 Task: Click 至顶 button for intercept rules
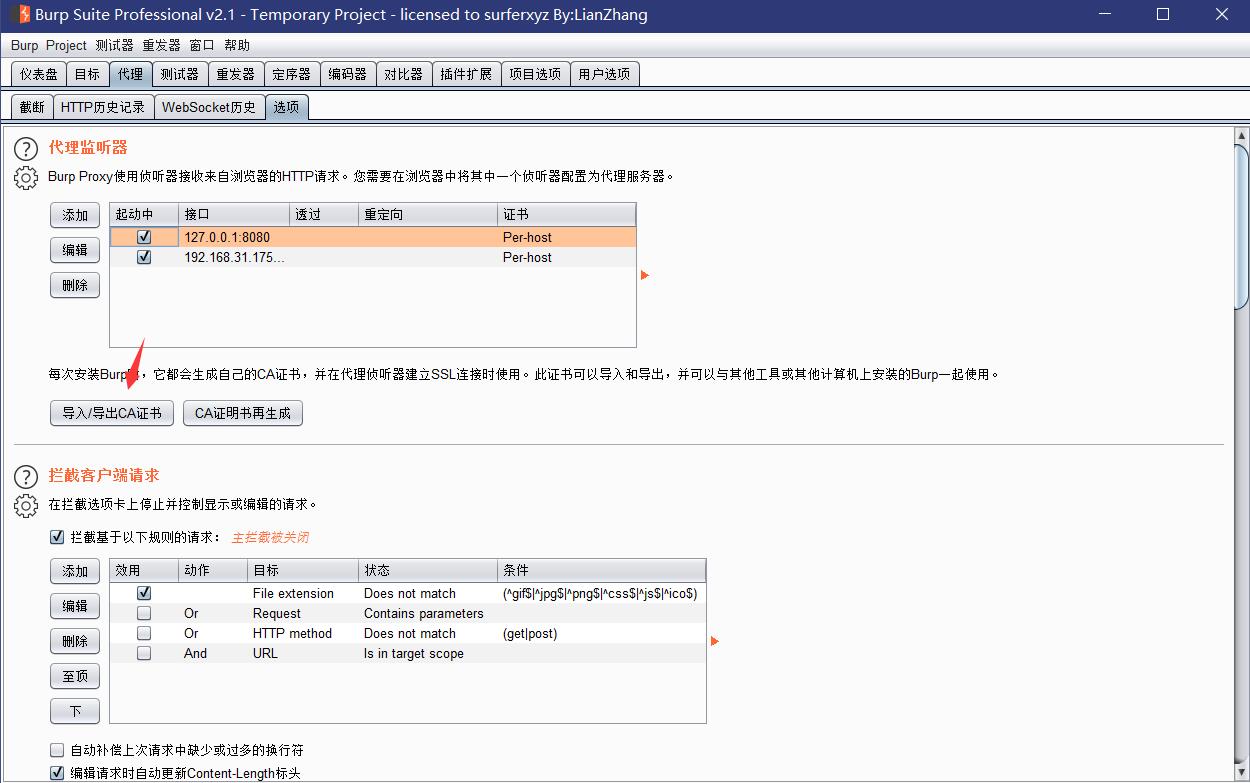pos(75,676)
